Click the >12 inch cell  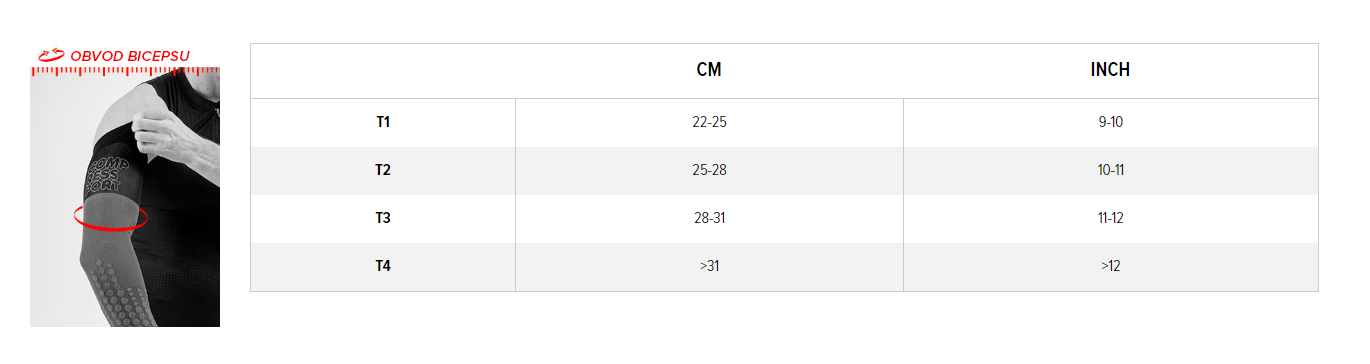[1110, 266]
